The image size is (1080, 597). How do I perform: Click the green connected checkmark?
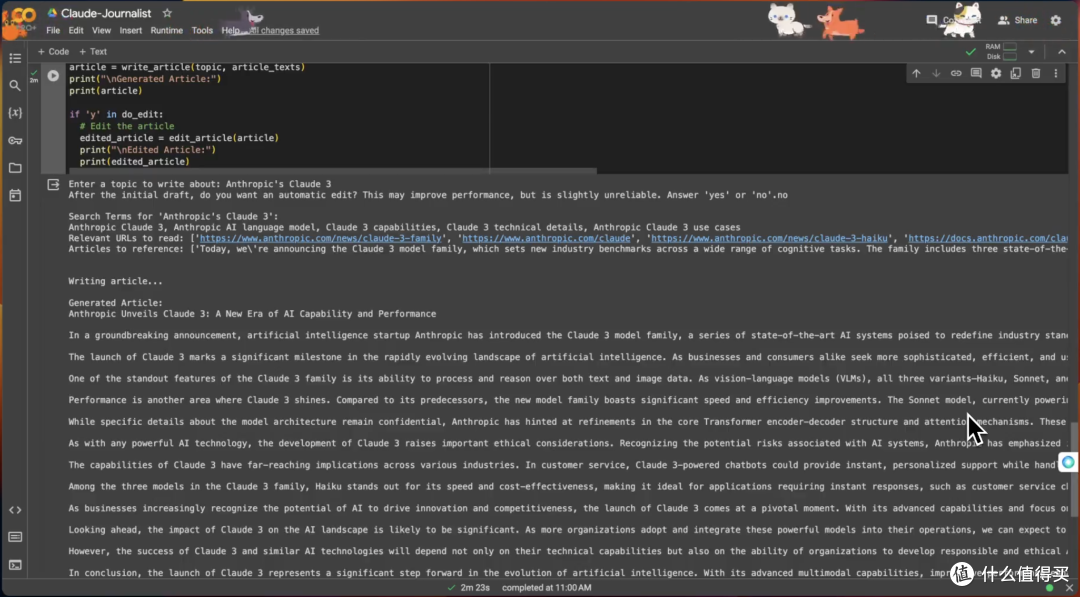pyautogui.click(x=970, y=52)
